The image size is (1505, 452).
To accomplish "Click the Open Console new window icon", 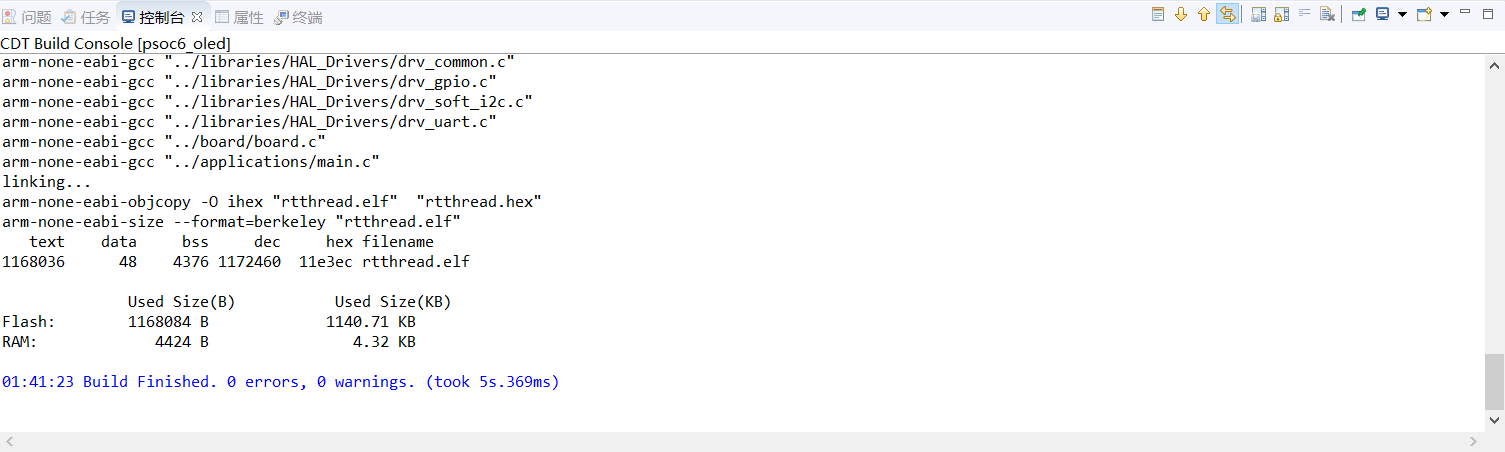I will (1424, 15).
